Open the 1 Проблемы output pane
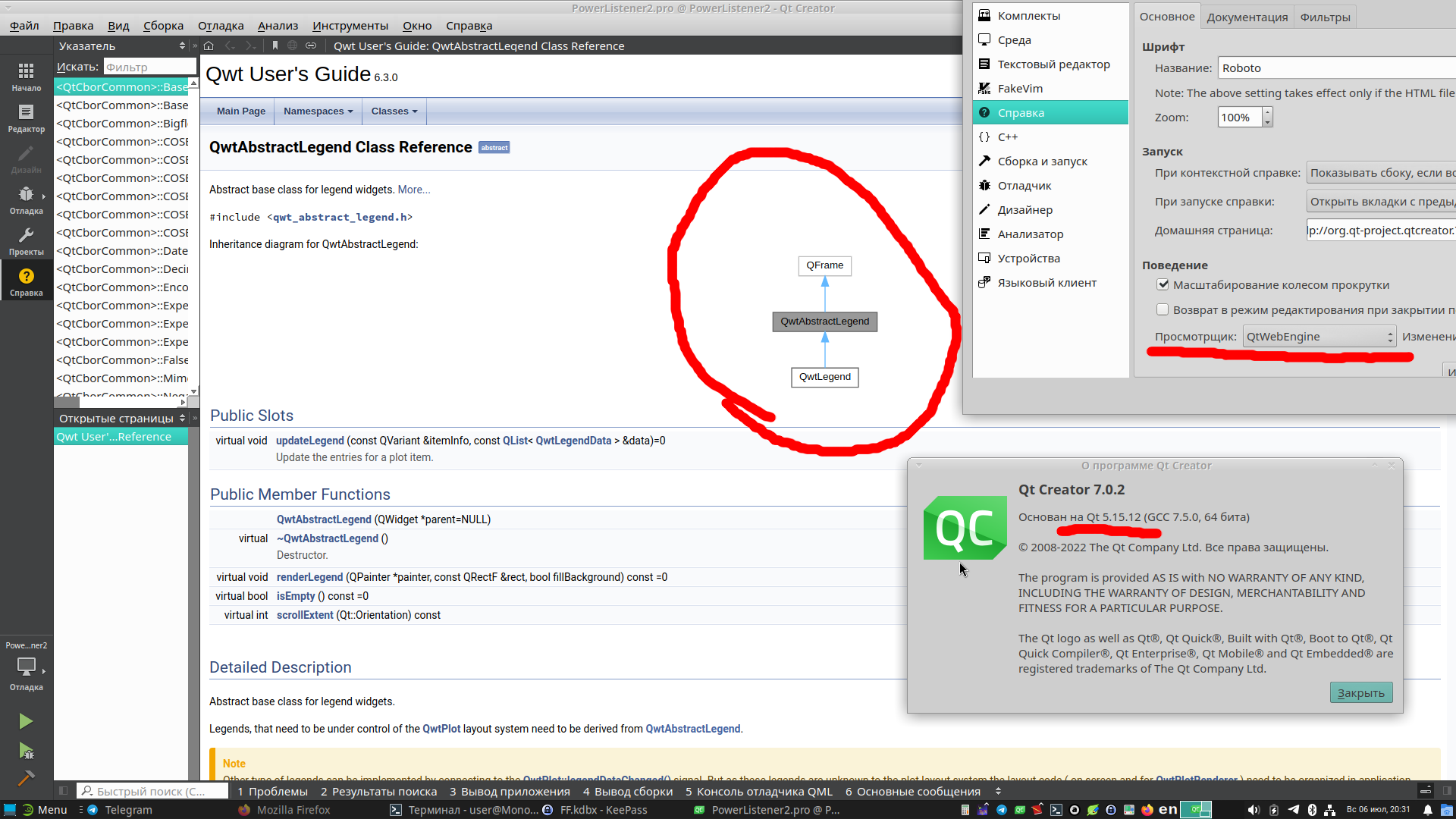Image resolution: width=1456 pixels, height=819 pixels. (272, 791)
